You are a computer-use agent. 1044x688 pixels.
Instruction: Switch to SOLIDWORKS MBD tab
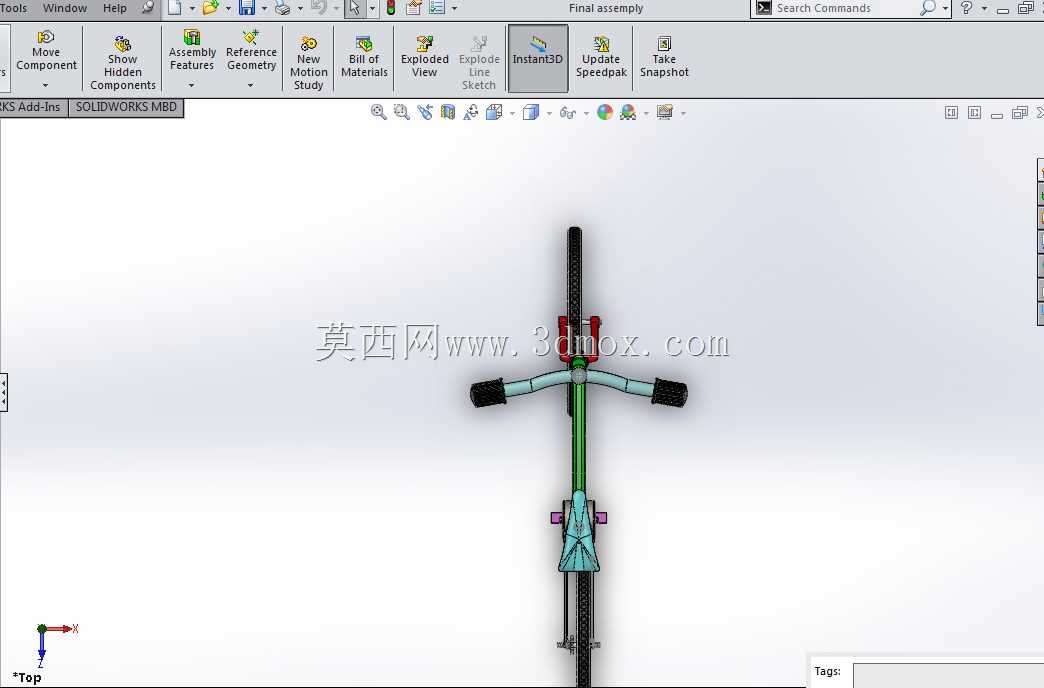coord(126,107)
